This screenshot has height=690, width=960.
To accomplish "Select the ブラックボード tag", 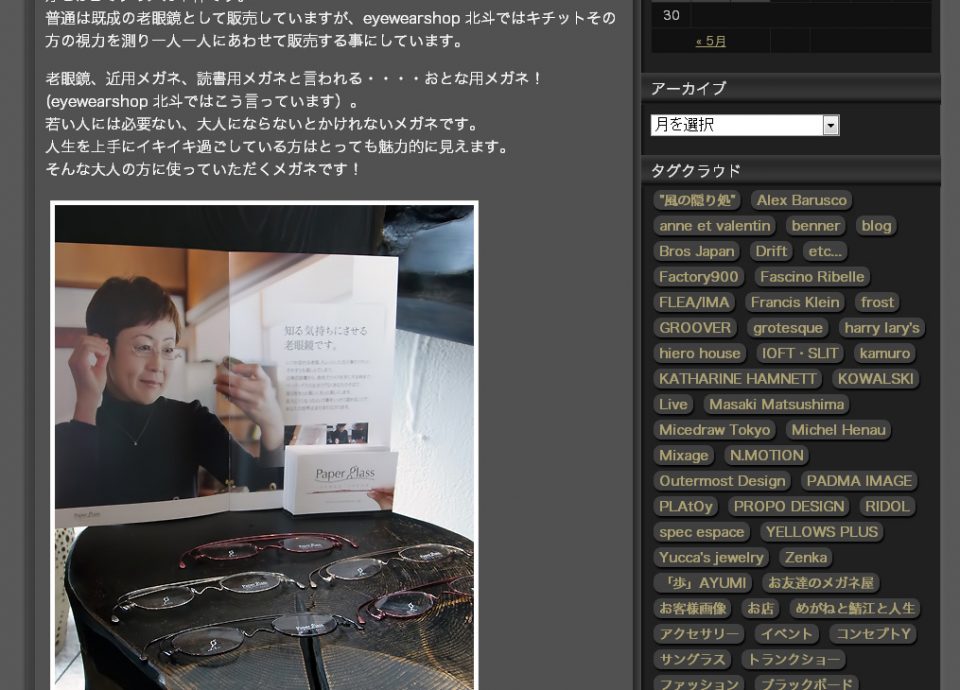I will coord(806,683).
